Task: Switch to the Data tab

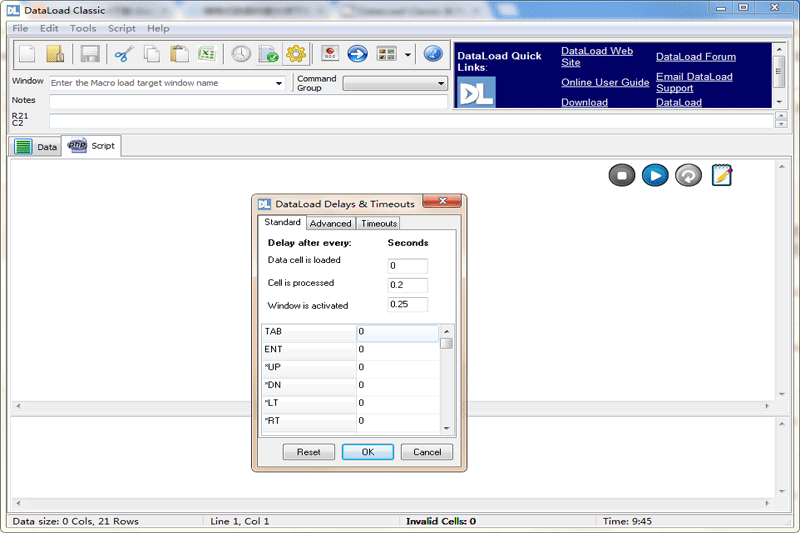Action: (35, 147)
